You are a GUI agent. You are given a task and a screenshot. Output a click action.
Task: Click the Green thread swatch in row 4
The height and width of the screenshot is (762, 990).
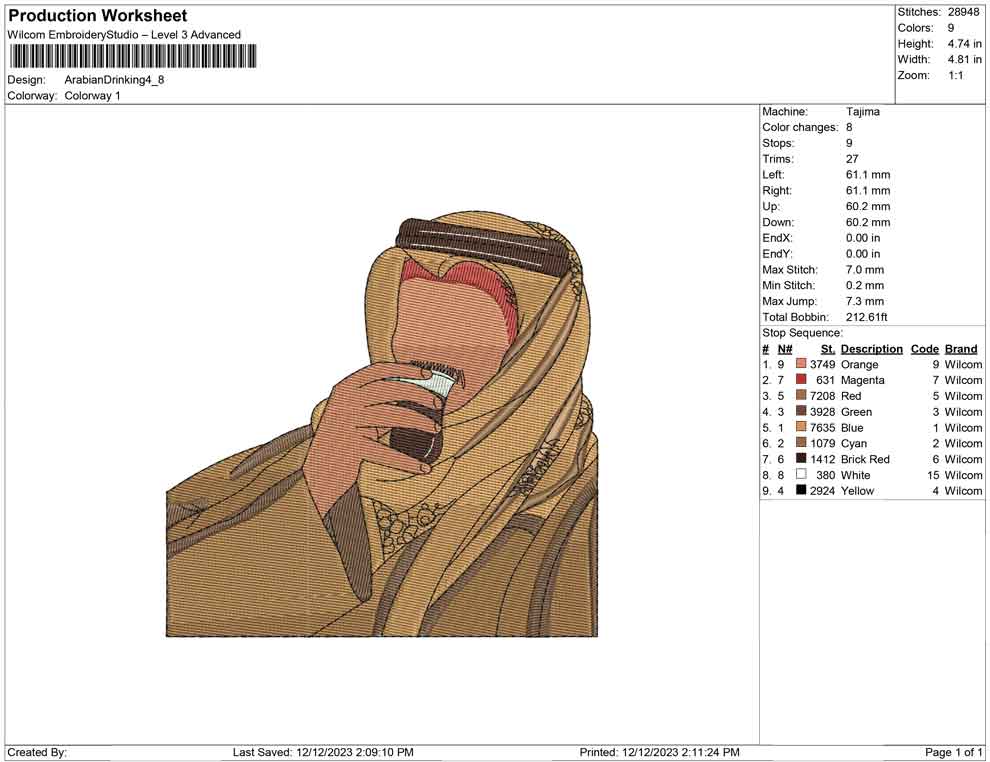pyautogui.click(x=801, y=411)
